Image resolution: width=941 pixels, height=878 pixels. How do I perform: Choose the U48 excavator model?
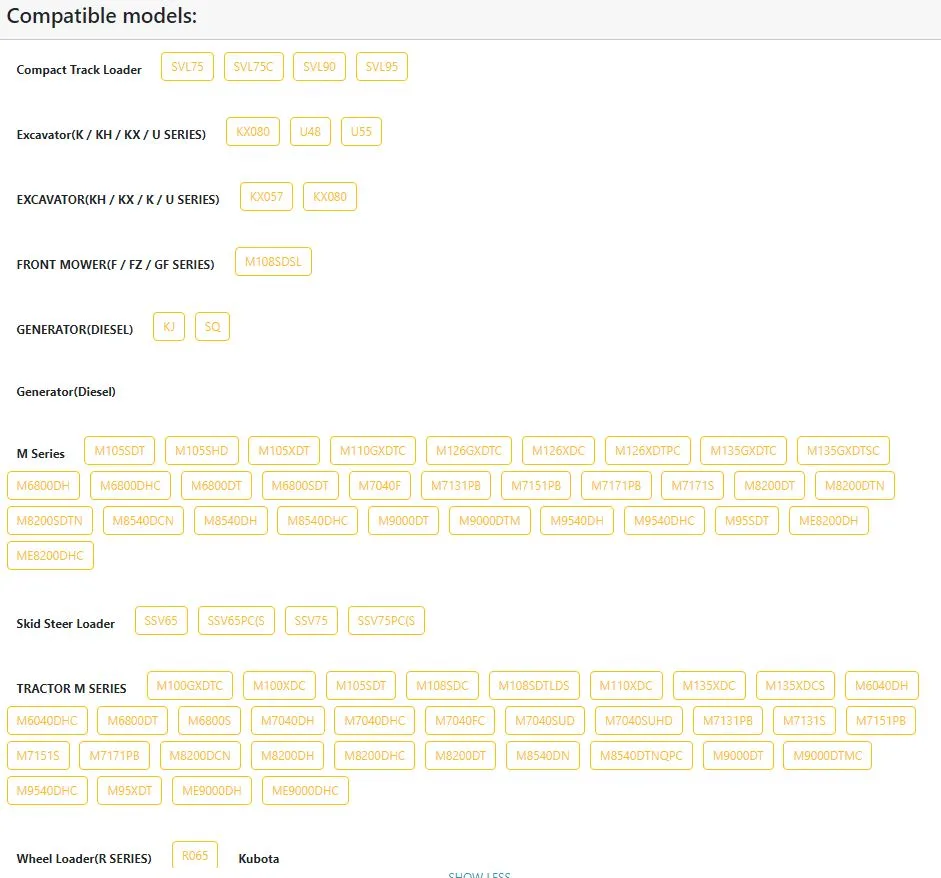[x=310, y=132]
